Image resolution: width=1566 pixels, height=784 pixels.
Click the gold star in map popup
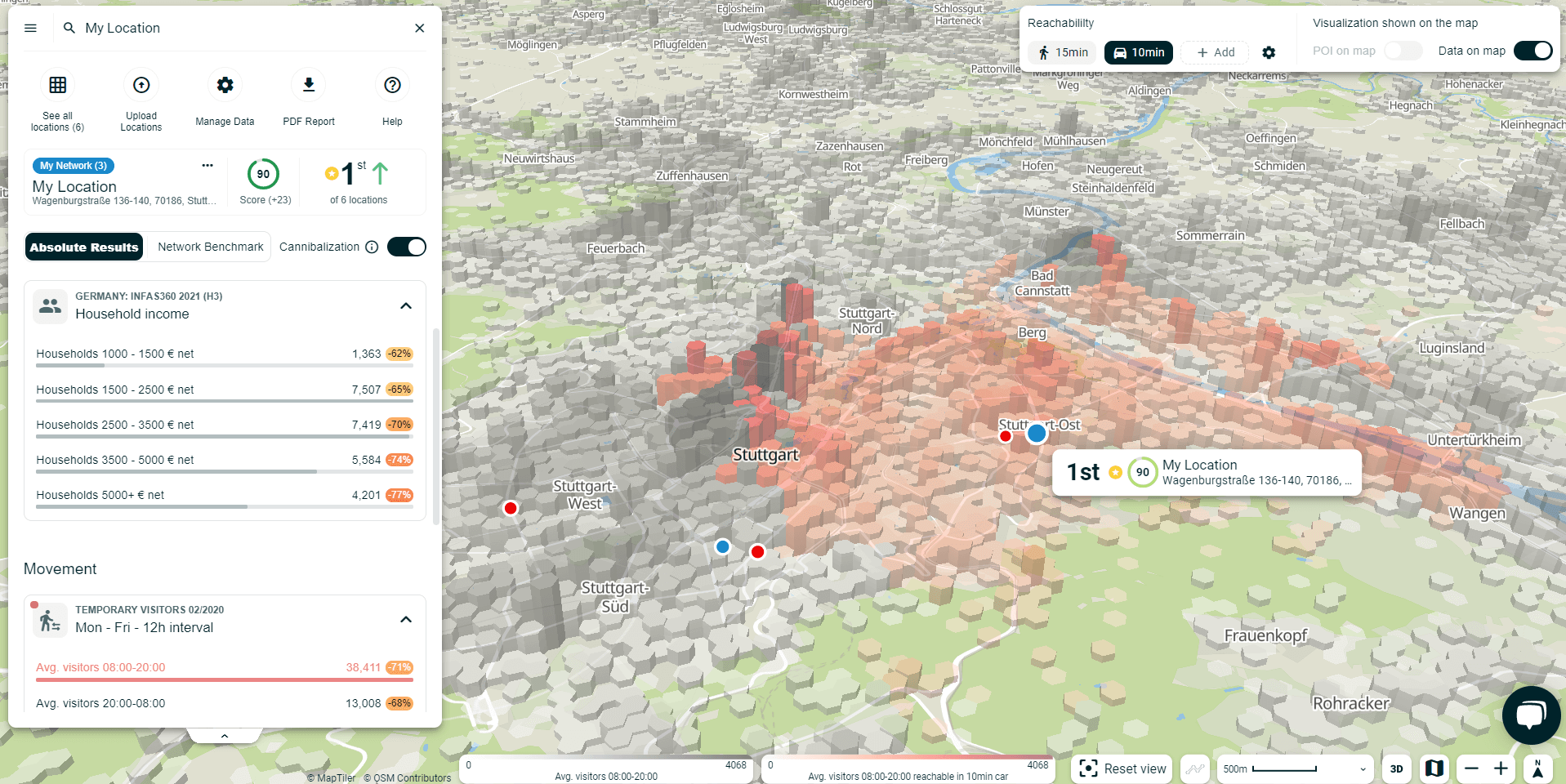[x=1115, y=472]
